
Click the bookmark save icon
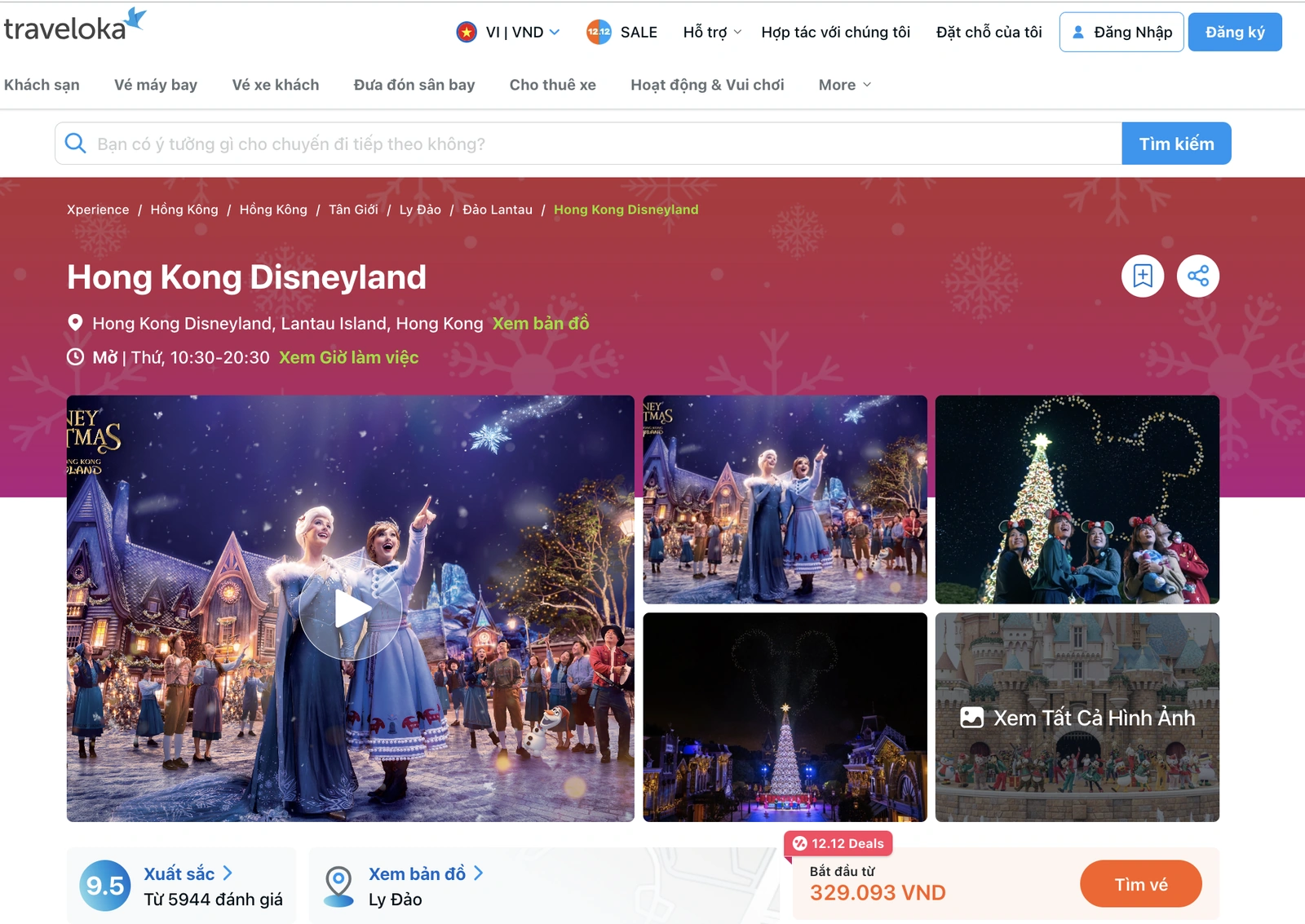(1143, 276)
